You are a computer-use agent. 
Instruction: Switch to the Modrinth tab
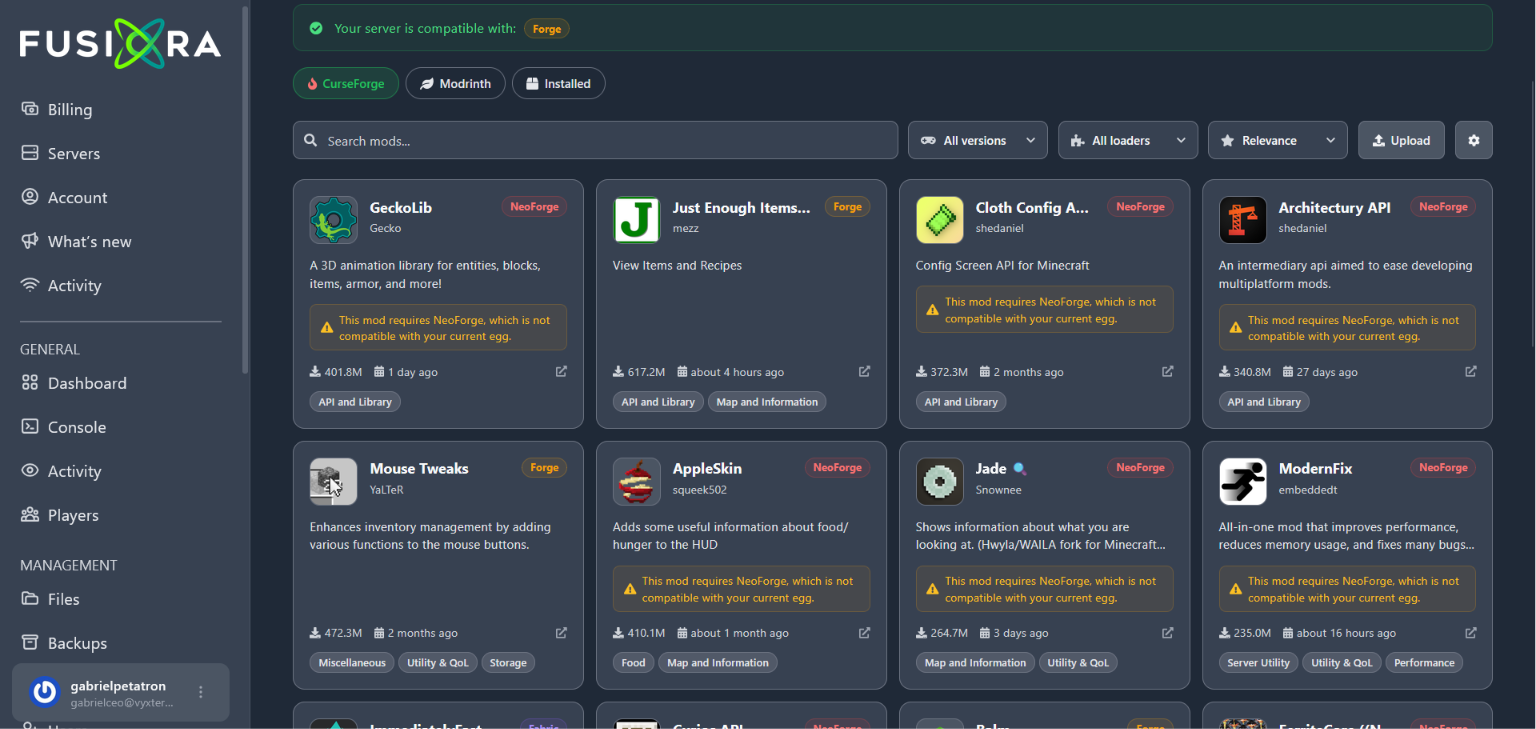pyautogui.click(x=455, y=84)
